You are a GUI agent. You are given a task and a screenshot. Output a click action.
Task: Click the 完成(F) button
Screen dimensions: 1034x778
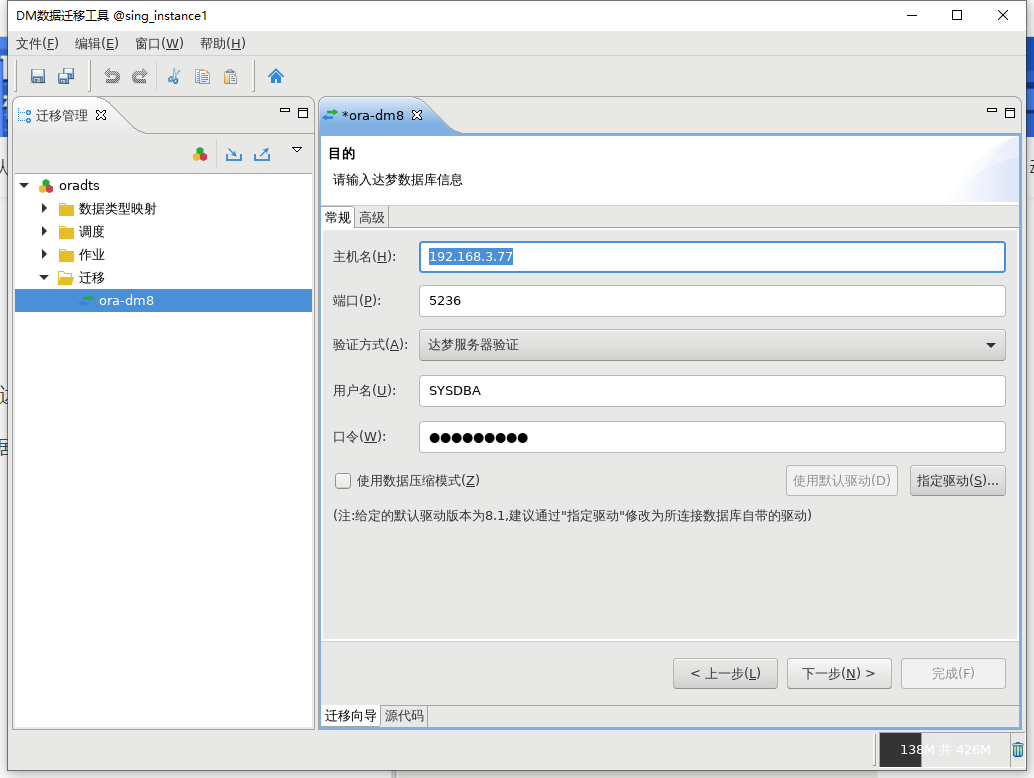(x=953, y=673)
